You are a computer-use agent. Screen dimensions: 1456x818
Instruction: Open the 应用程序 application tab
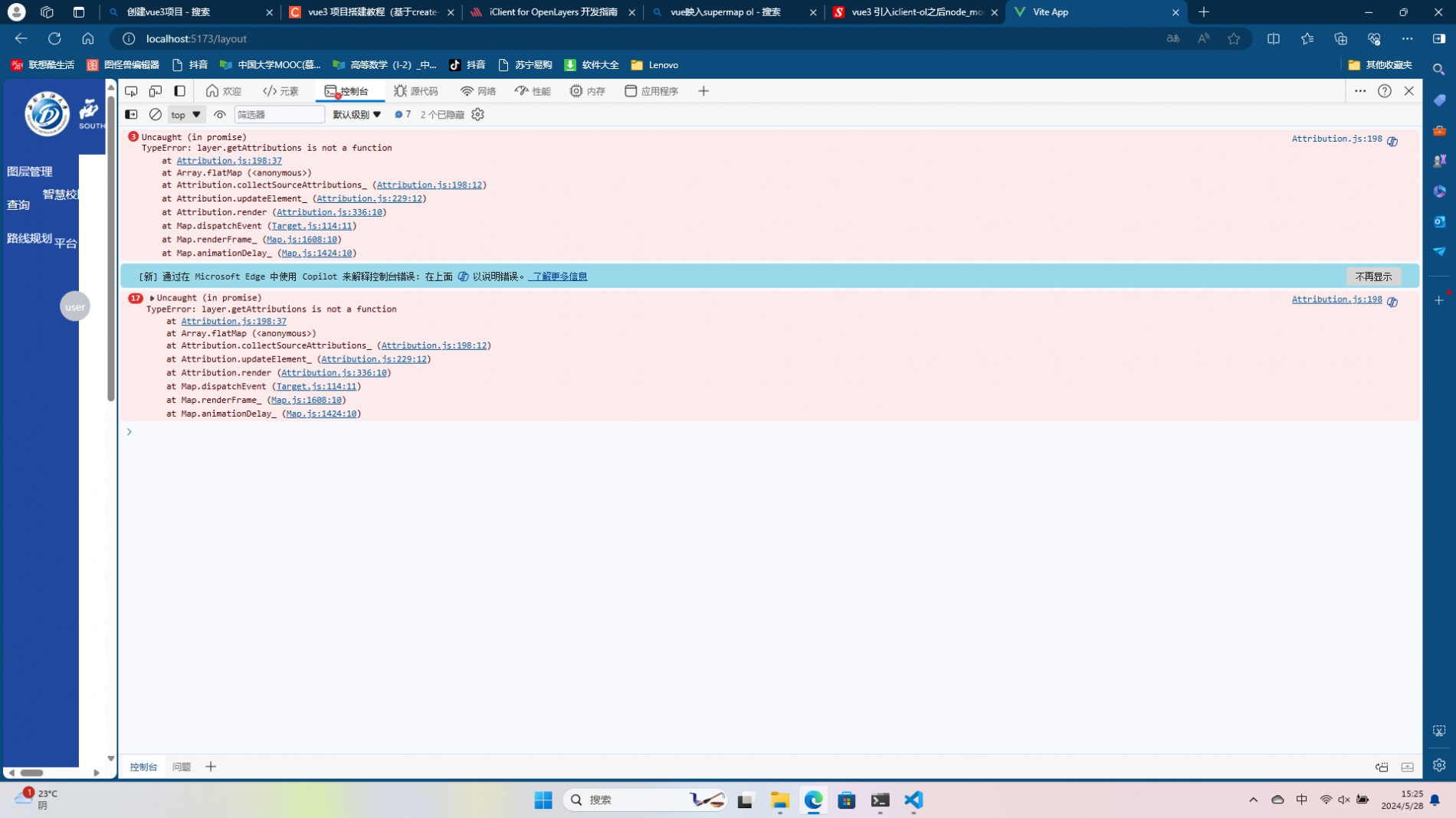(x=651, y=91)
